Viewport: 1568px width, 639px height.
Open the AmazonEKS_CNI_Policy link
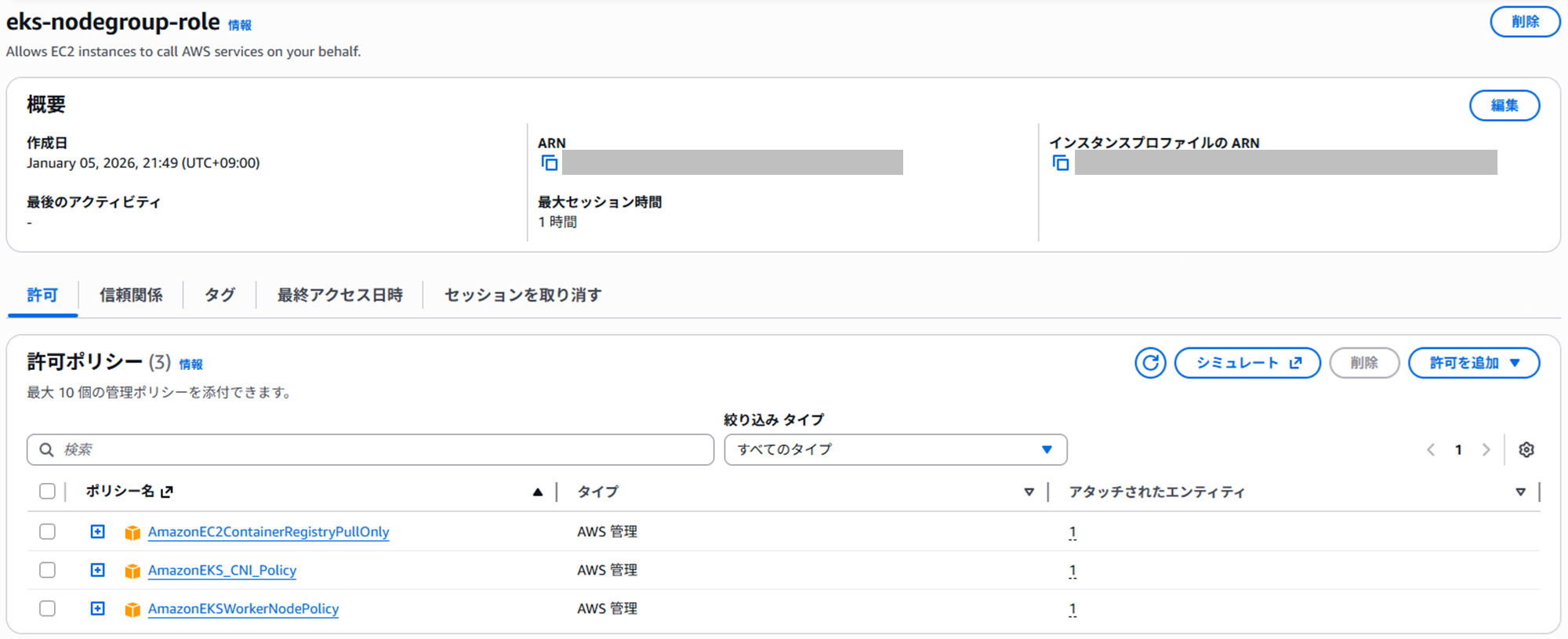click(x=222, y=570)
